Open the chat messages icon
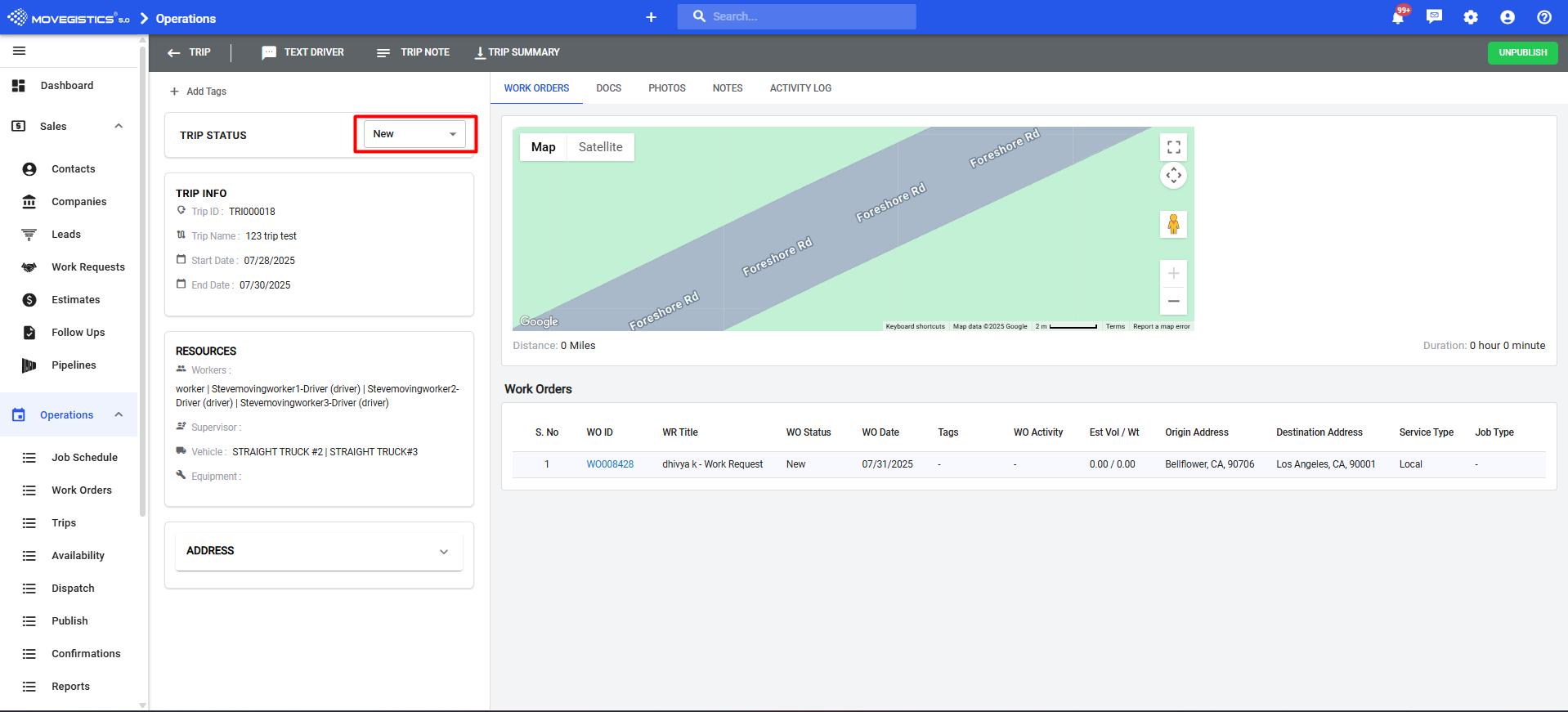The image size is (1568, 712). [1434, 17]
